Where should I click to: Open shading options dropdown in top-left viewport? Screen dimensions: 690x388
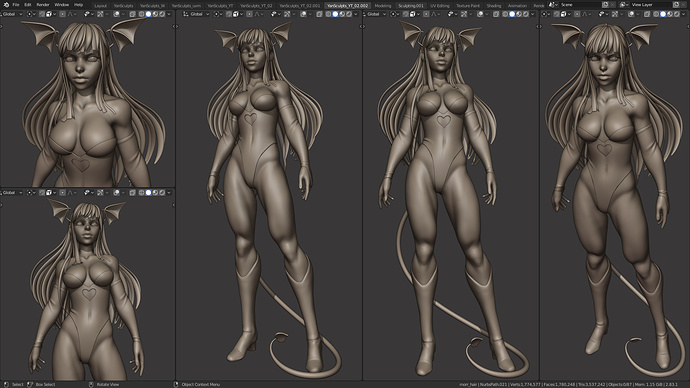coord(169,14)
